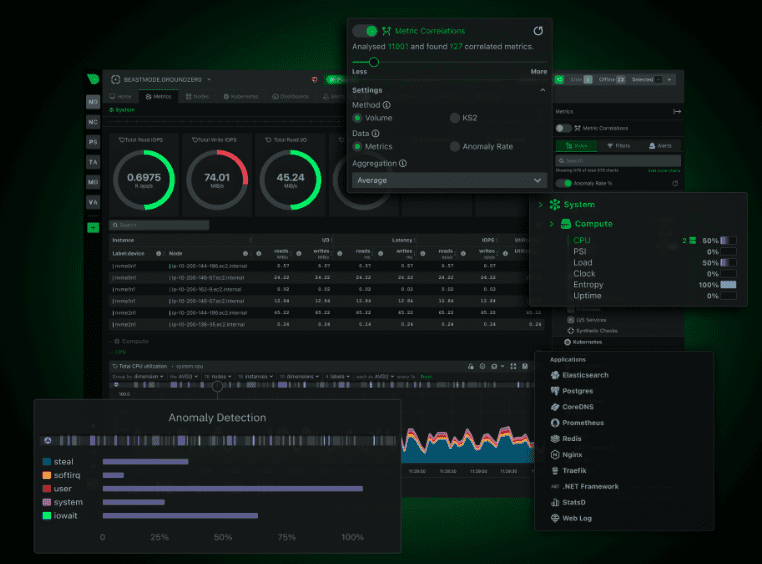Open the Alerts tab in sidebar
This screenshot has height=564, width=762.
coord(660,146)
